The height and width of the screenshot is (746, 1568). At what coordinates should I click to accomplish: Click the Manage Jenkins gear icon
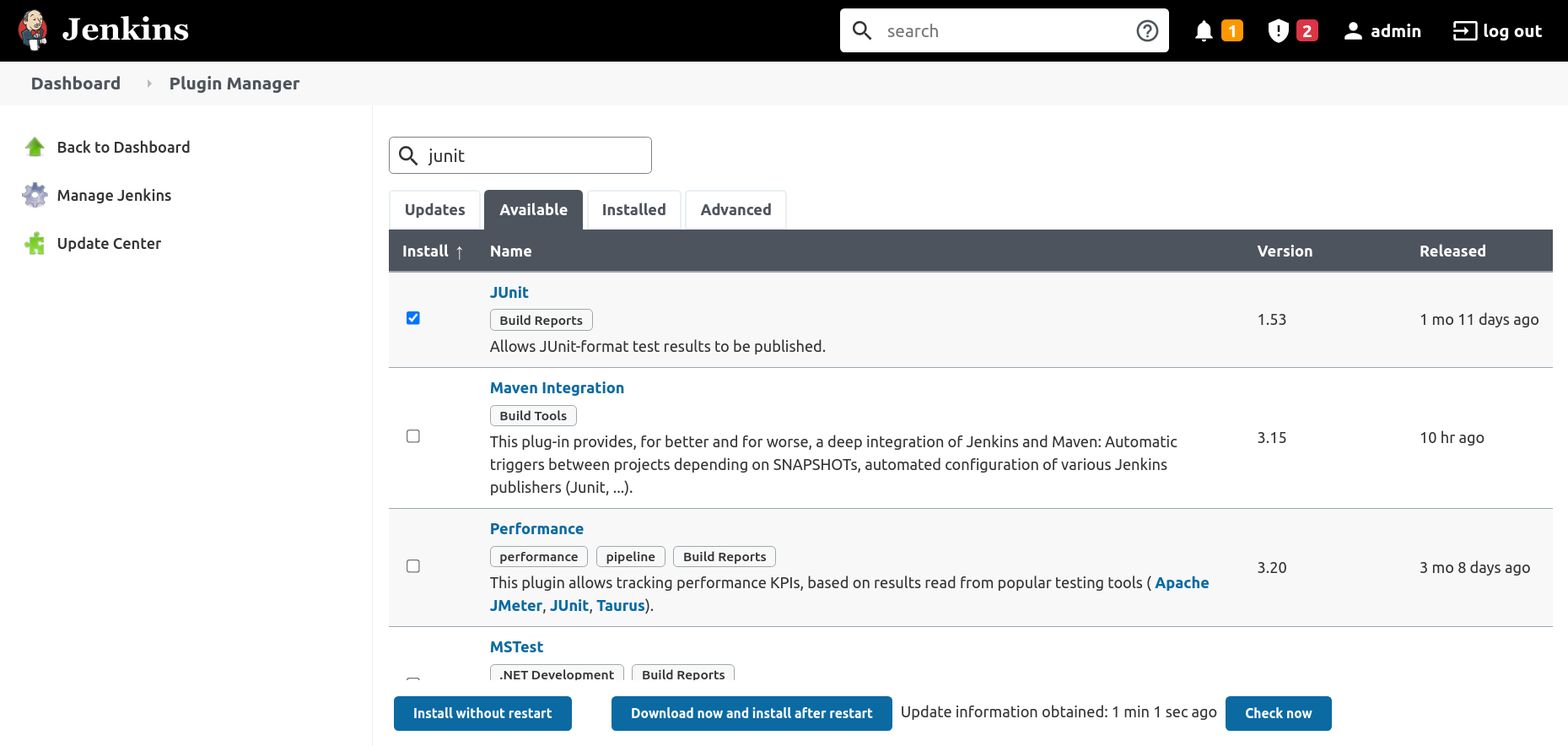pos(35,196)
